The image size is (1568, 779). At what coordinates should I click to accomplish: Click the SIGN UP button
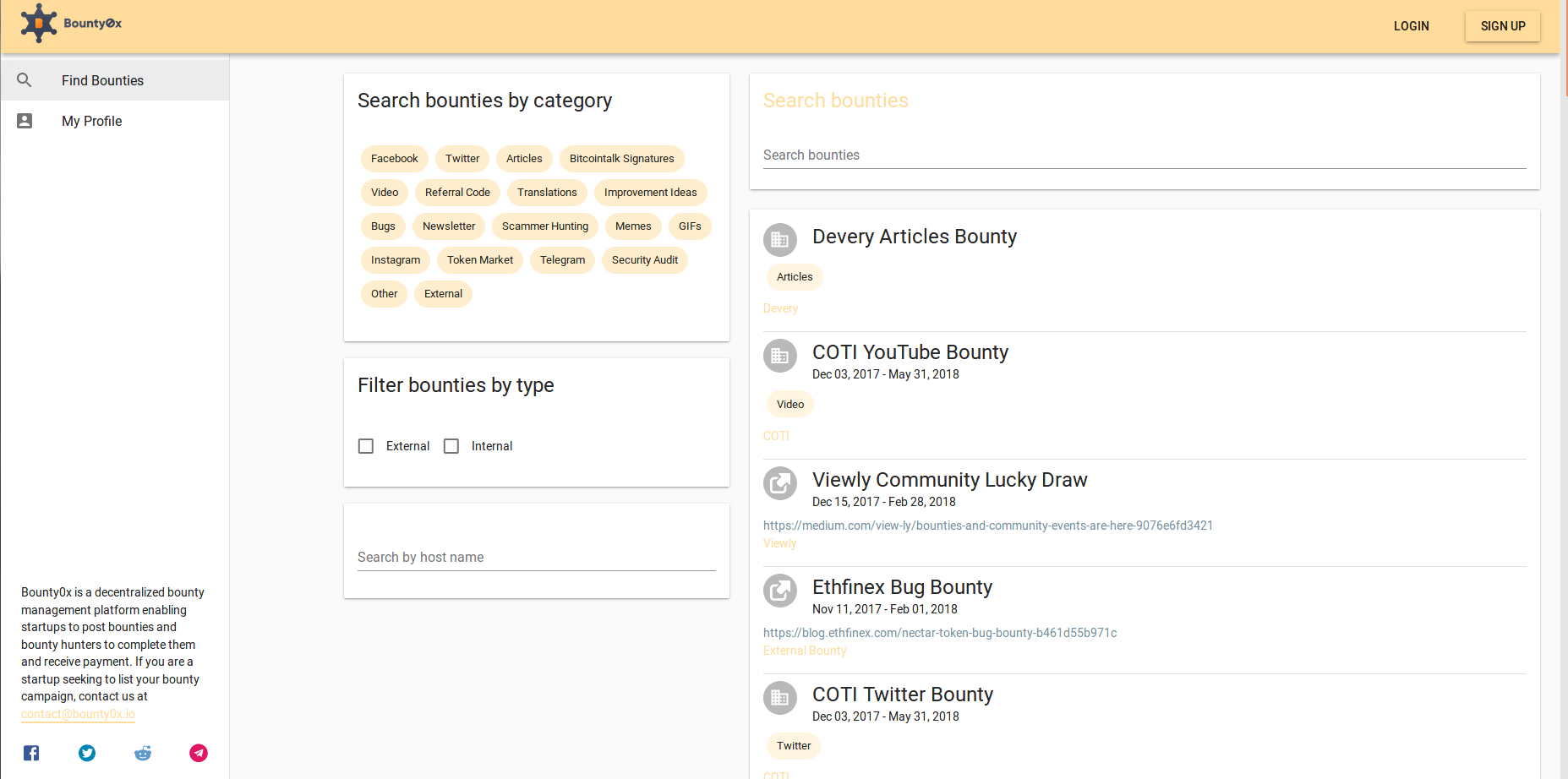pos(1503,26)
